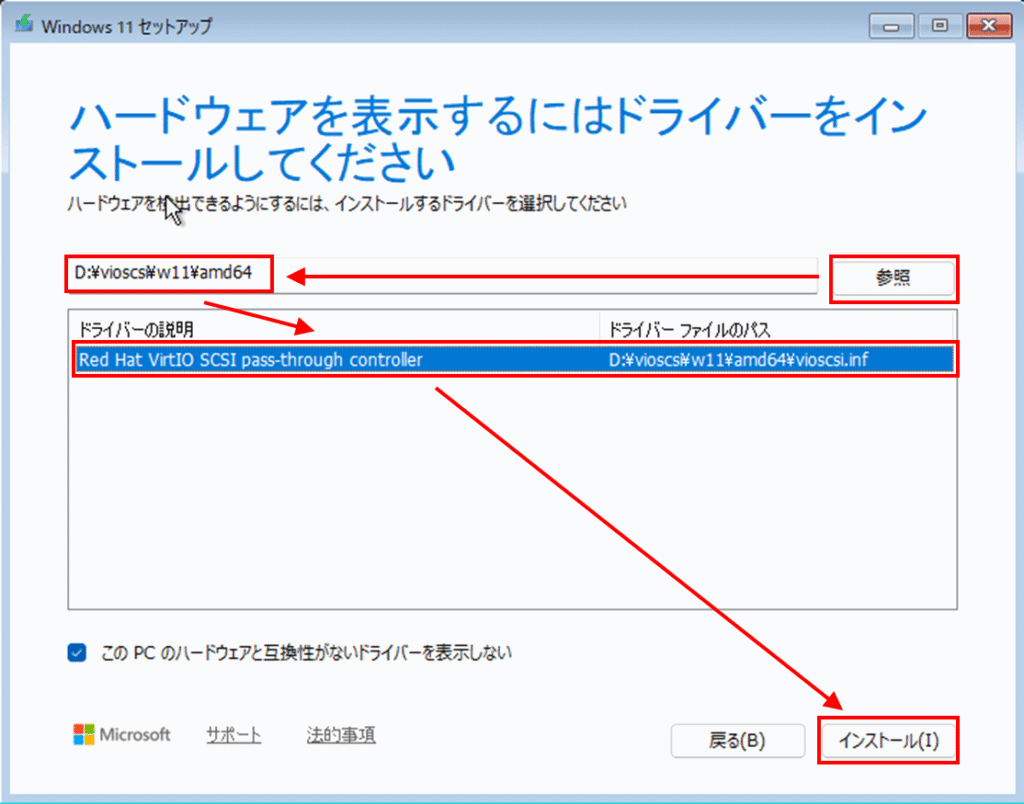Image resolution: width=1024 pixels, height=804 pixels.
Task: Click the Windows 11 Setup title bar icon
Action: pyautogui.click(x=23, y=25)
